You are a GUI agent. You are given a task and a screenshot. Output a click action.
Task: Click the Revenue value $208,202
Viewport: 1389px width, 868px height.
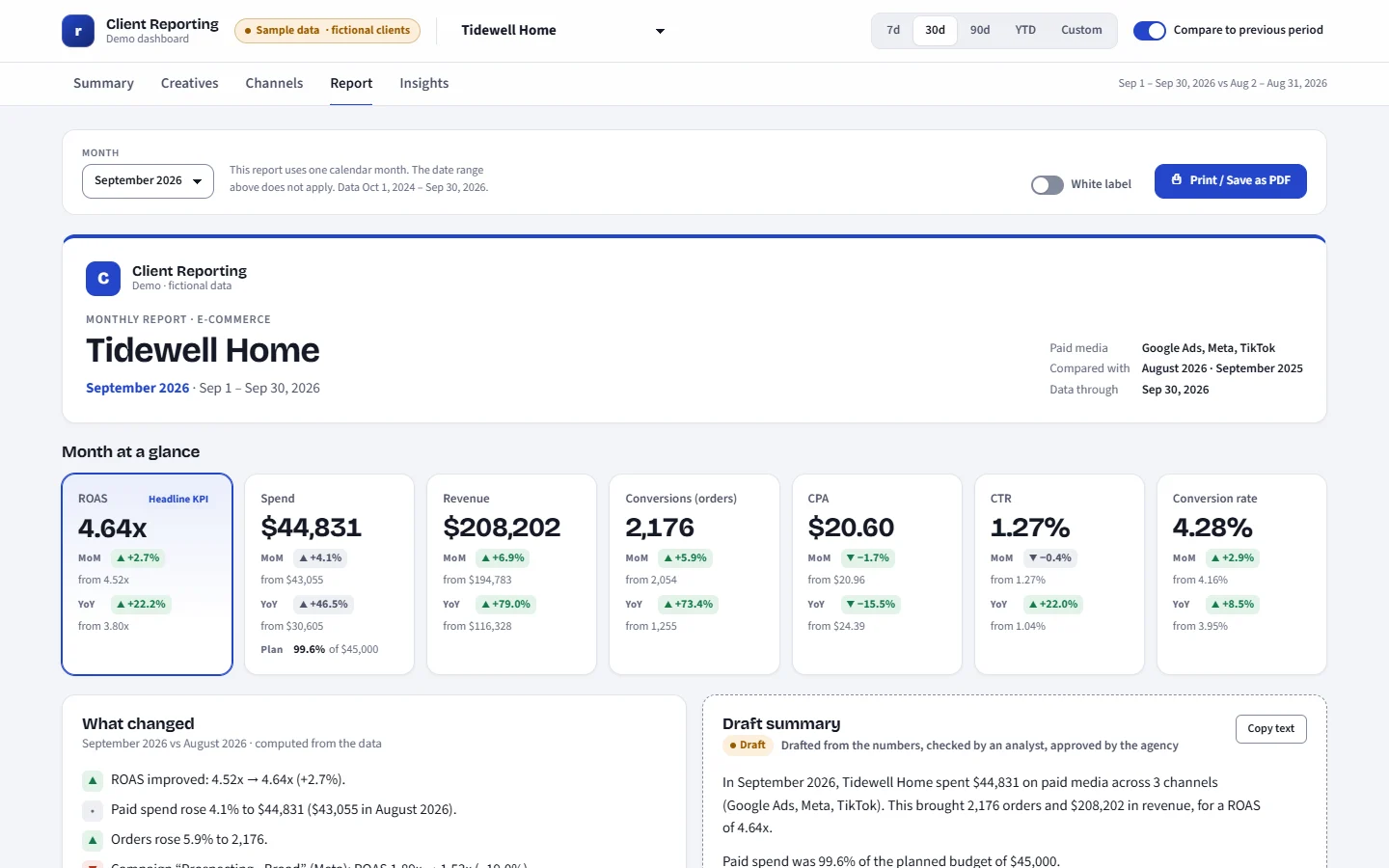tap(502, 528)
